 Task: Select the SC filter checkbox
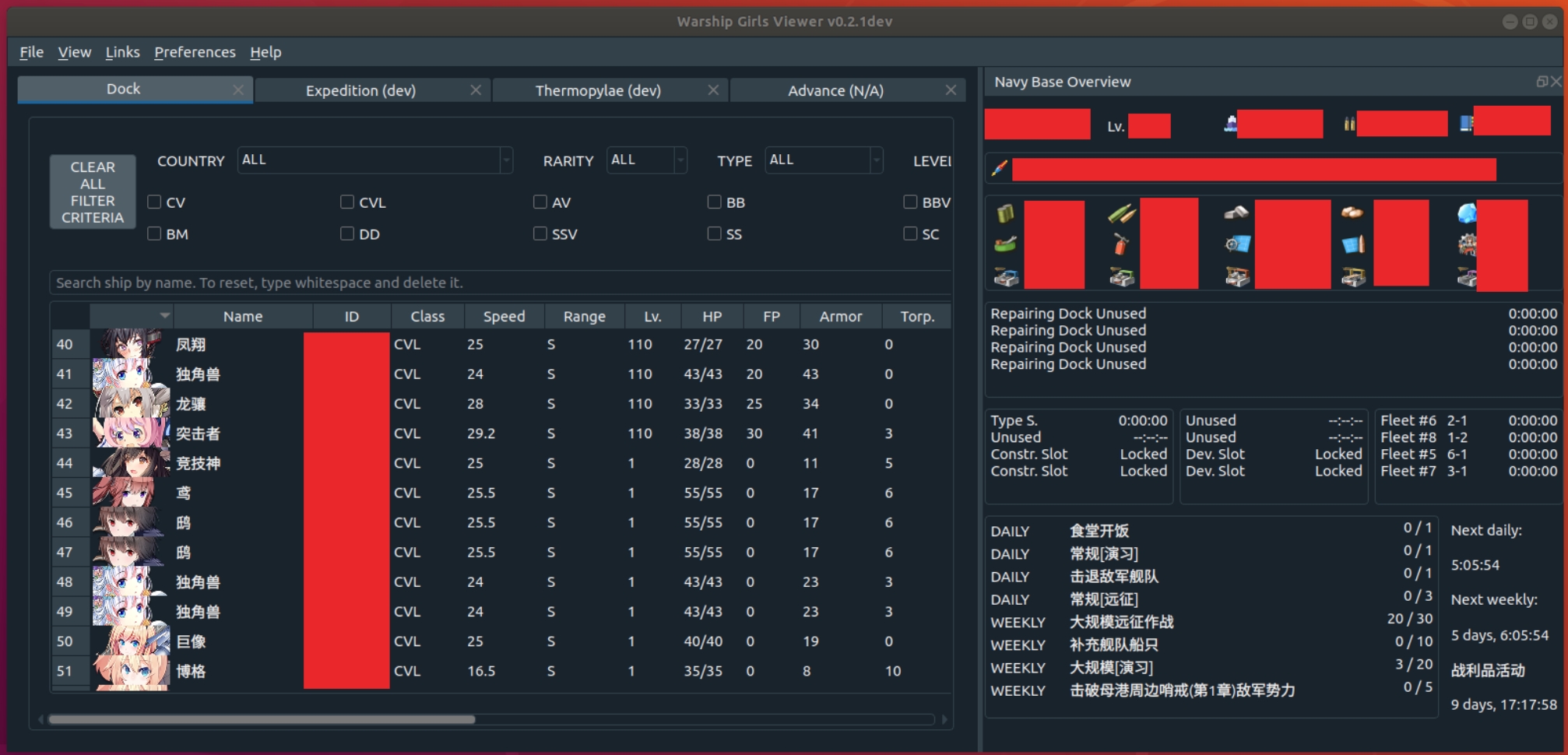(910, 234)
